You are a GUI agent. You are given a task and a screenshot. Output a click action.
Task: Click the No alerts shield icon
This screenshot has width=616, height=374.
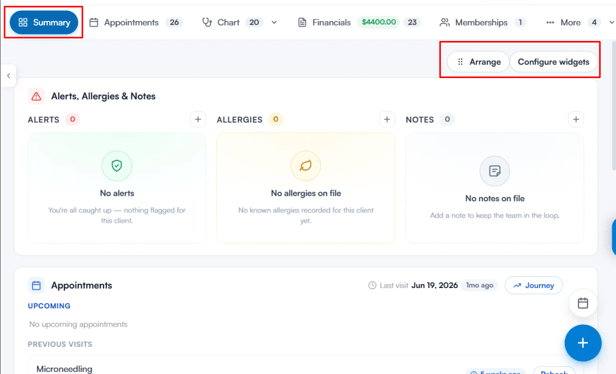(117, 166)
